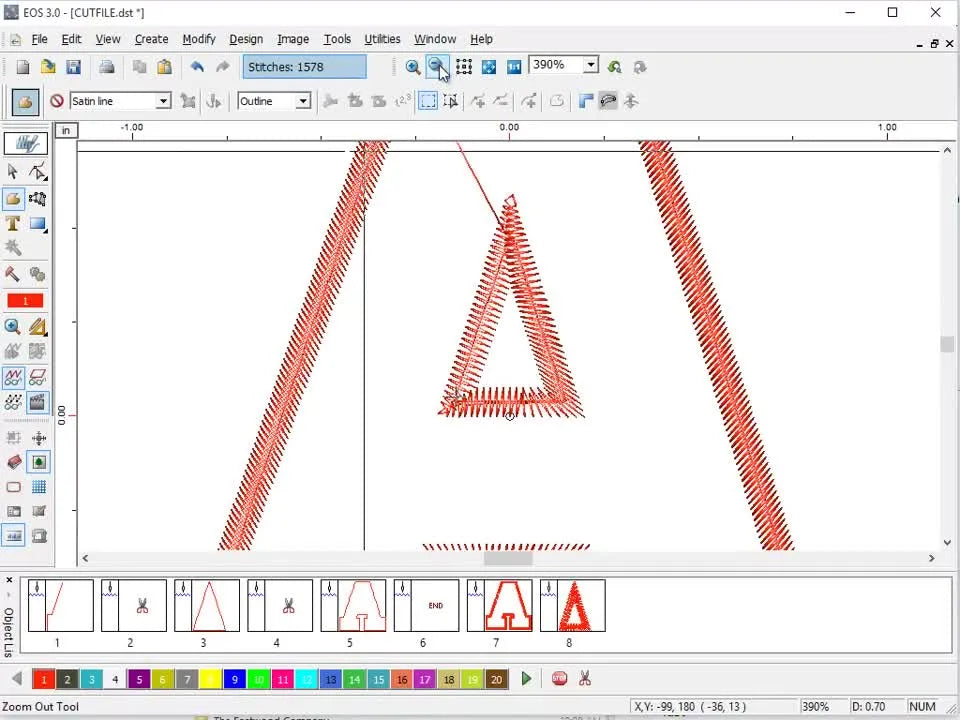The width and height of the screenshot is (960, 720).
Task: Click the Undo arrow icon
Action: pos(197,66)
